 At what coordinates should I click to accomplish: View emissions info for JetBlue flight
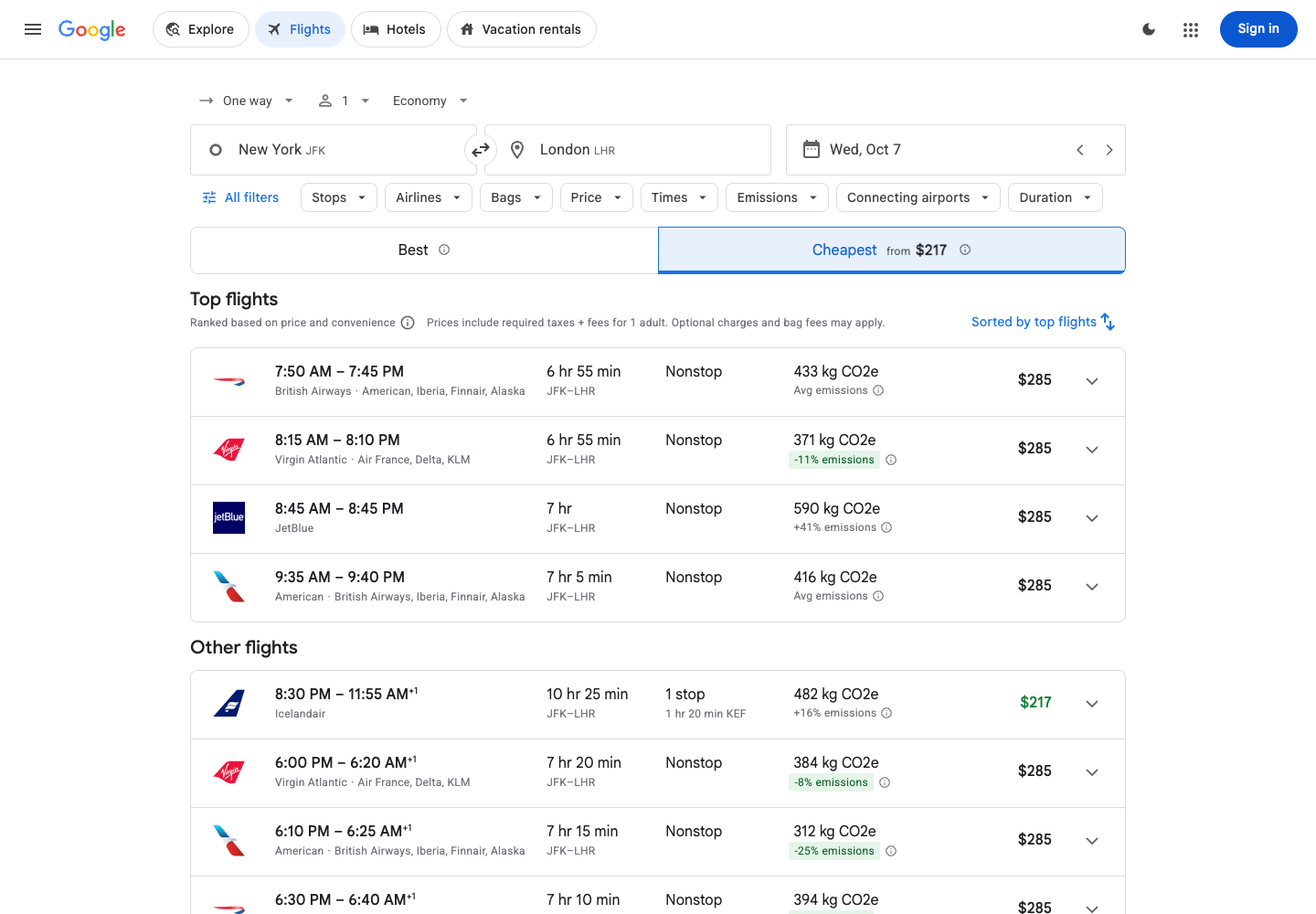pyautogui.click(x=886, y=527)
